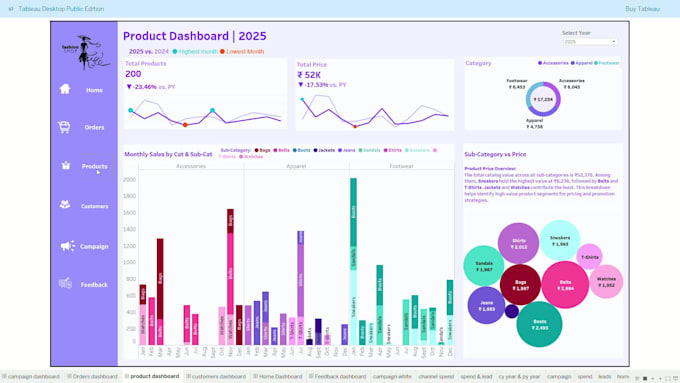This screenshot has height=383, width=680.
Task: Click the T-Shirts bubble in price chart
Action: (x=590, y=257)
